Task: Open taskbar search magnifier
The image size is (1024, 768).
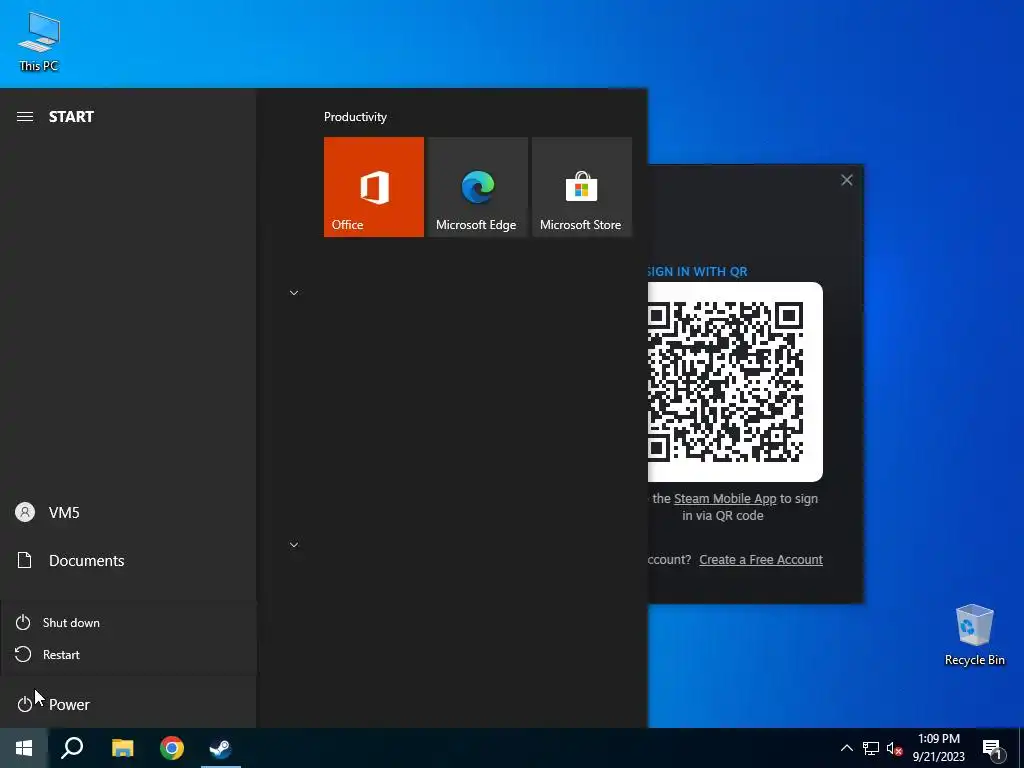Action: [72, 748]
